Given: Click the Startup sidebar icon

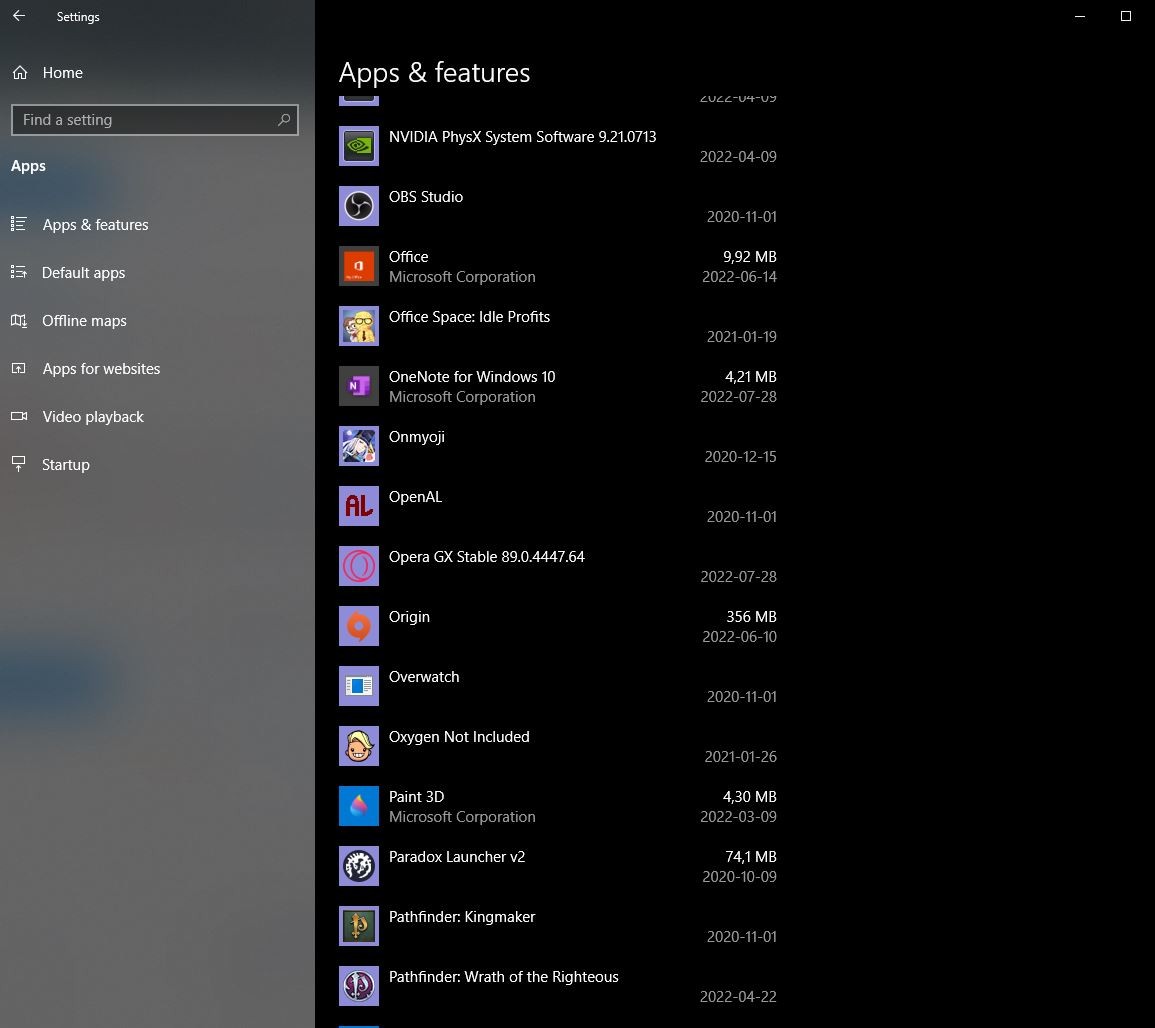Looking at the screenshot, I should 18,464.
